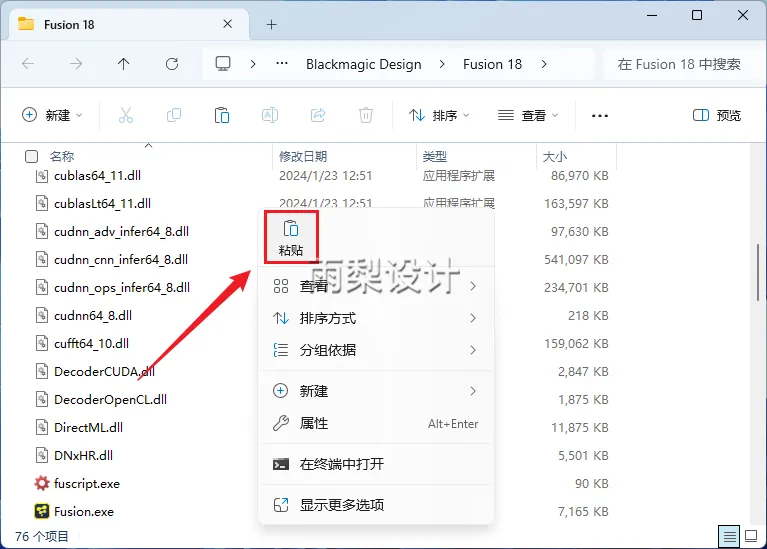Click the cufft64_10.dll file icon

pos(42,343)
